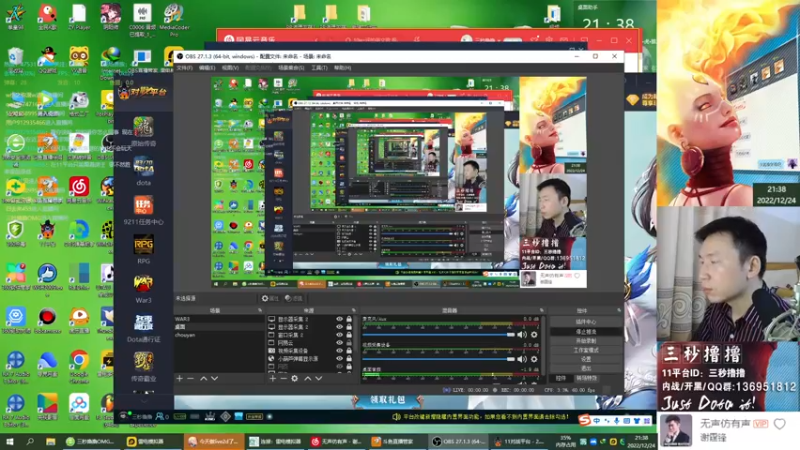Remove the selected source with minus icon
Image resolution: width=800 pixels, height=450 pixels.
283,379
